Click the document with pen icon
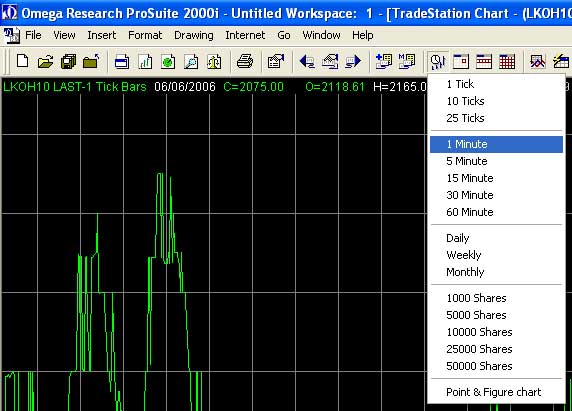The width and height of the screenshot is (572, 411). 276,61
